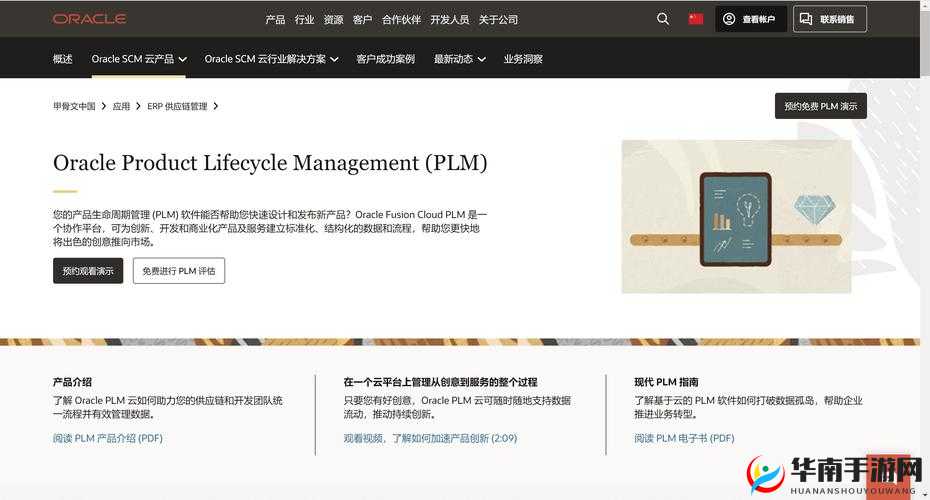
Task: Click the 联系销售 contact sales button
Action: tap(830, 19)
